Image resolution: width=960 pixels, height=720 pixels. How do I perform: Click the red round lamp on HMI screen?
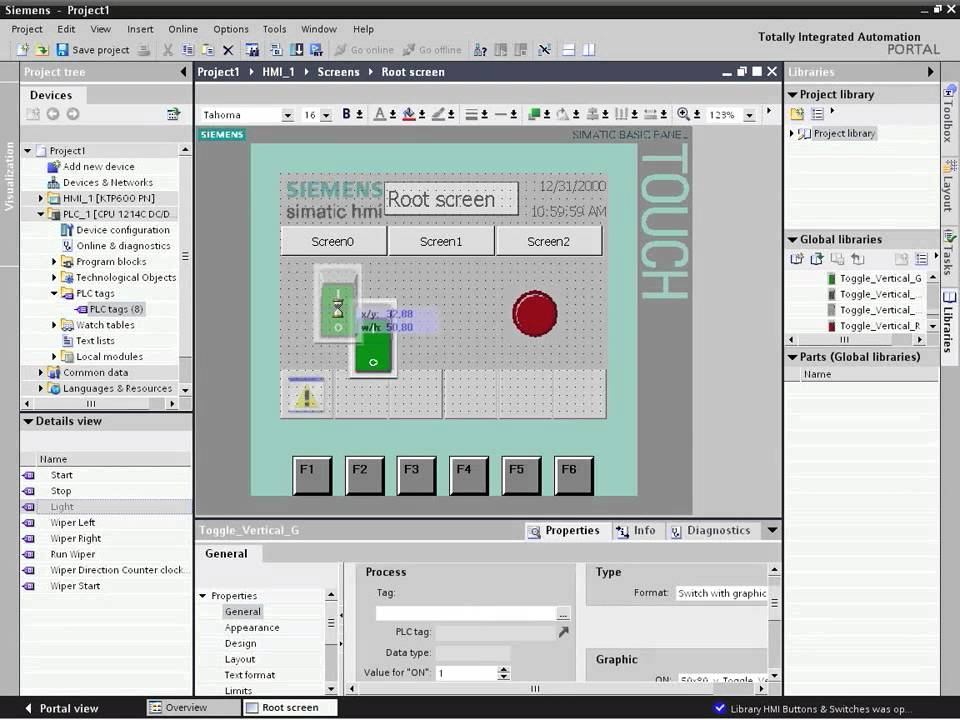pos(534,313)
